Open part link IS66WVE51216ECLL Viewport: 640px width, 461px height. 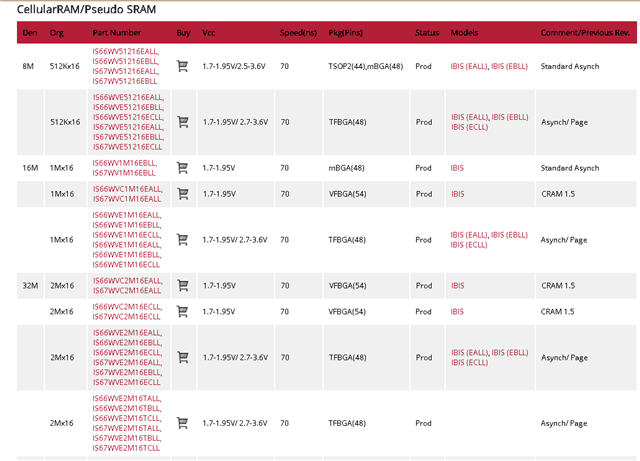click(x=128, y=117)
